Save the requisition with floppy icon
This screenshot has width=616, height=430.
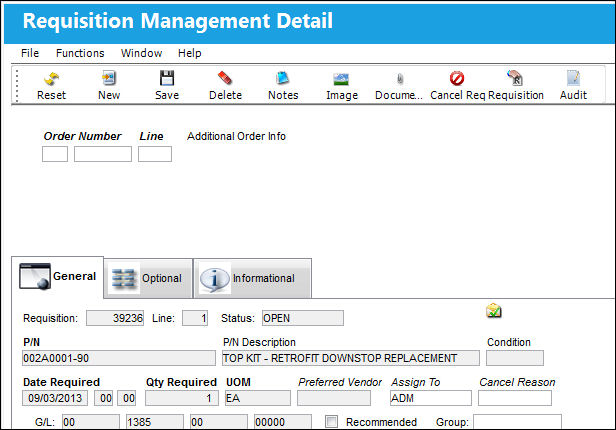(167, 78)
